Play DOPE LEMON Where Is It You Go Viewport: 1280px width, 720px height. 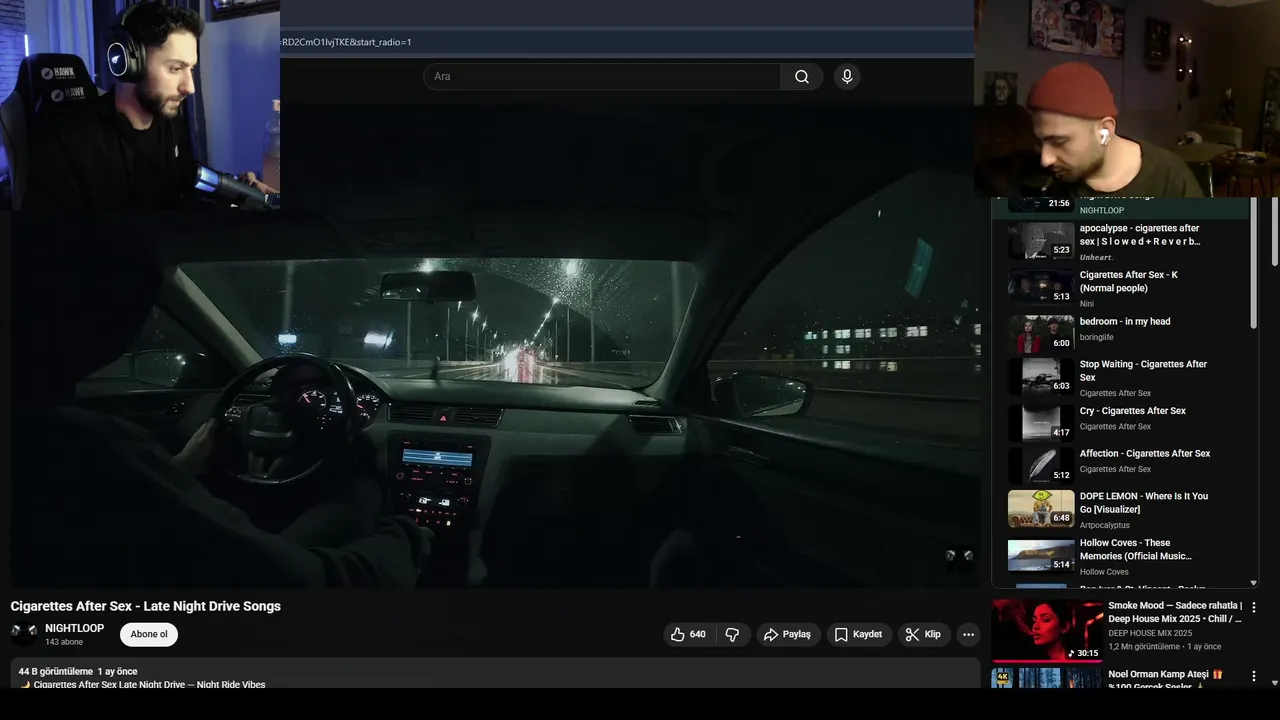pos(1120,508)
